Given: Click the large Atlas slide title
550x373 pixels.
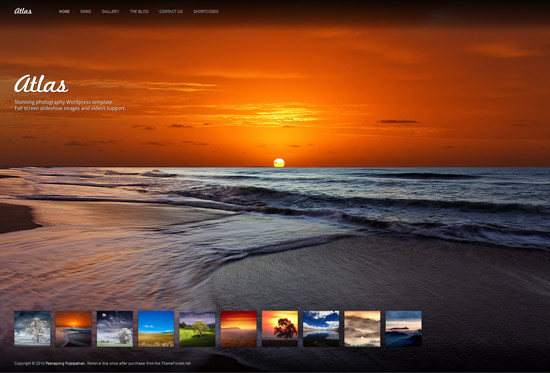Looking at the screenshot, I should pos(41,84).
